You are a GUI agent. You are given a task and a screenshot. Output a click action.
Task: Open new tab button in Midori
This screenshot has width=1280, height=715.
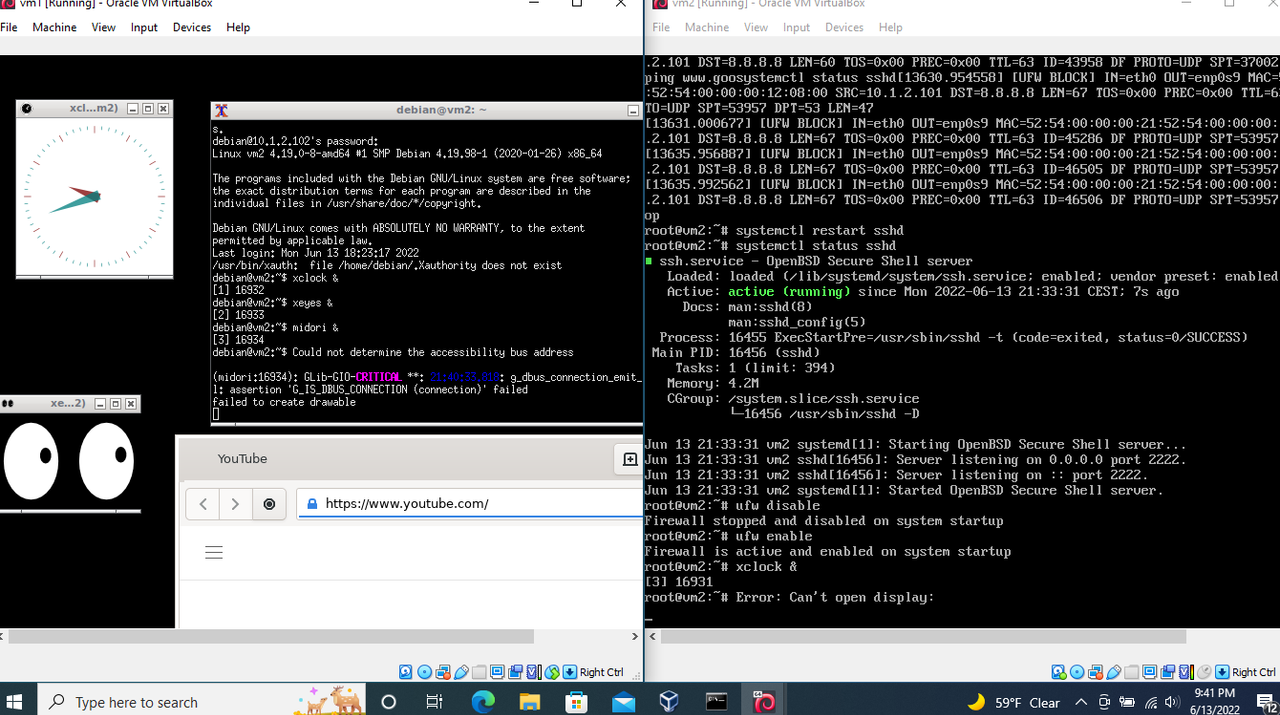tap(630, 459)
